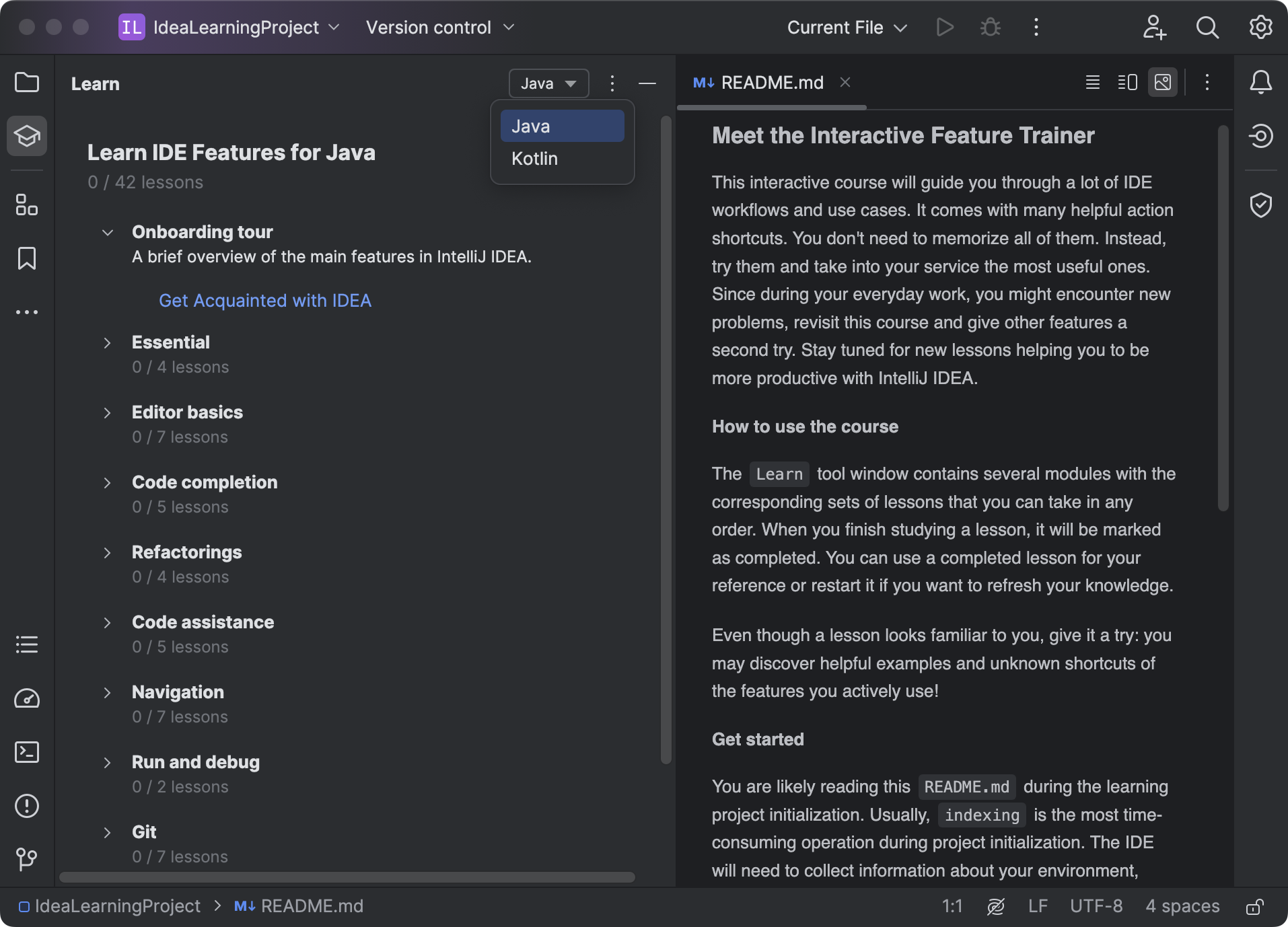Open the Terminal tool window
This screenshot has width=1288, height=927.
(x=26, y=752)
